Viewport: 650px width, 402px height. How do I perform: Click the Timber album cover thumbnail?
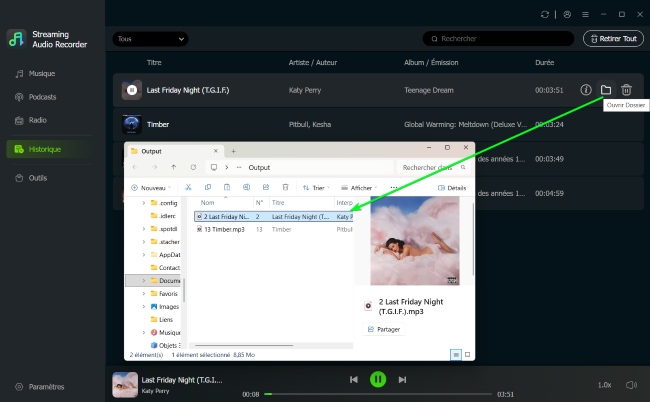click(x=132, y=124)
